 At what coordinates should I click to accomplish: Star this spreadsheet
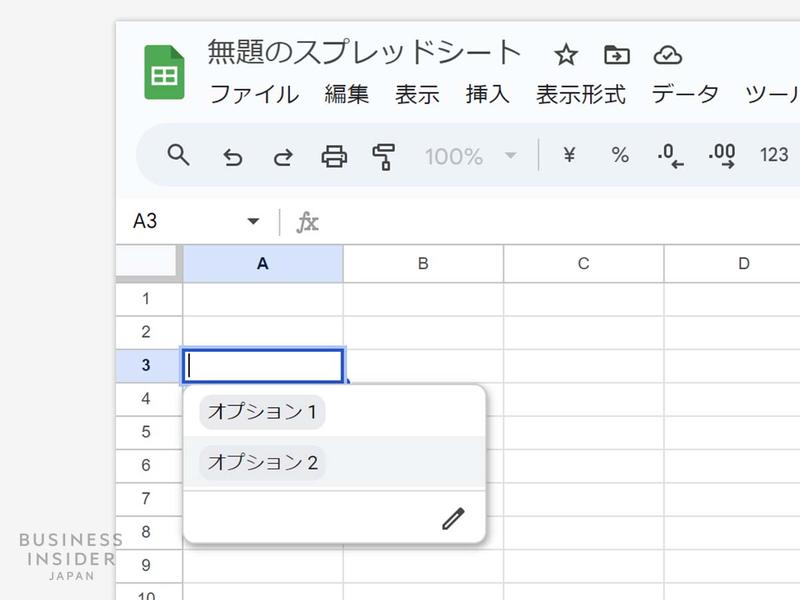pyautogui.click(x=566, y=55)
